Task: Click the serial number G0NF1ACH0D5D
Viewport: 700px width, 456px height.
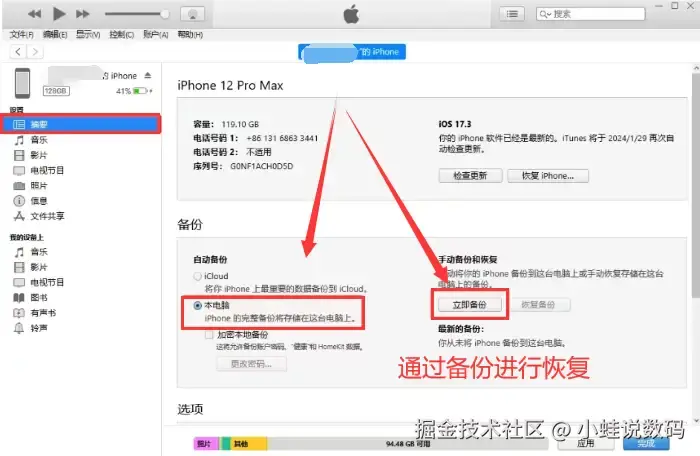Action: (262, 166)
